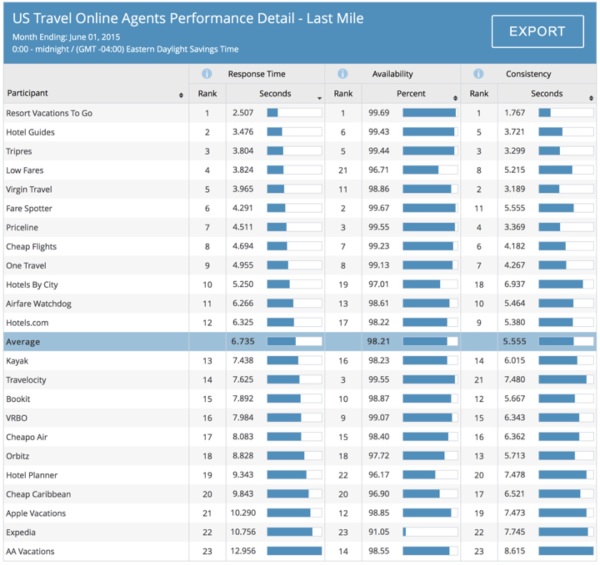
Task: Select the Low Fares participant
Action: click(24, 170)
